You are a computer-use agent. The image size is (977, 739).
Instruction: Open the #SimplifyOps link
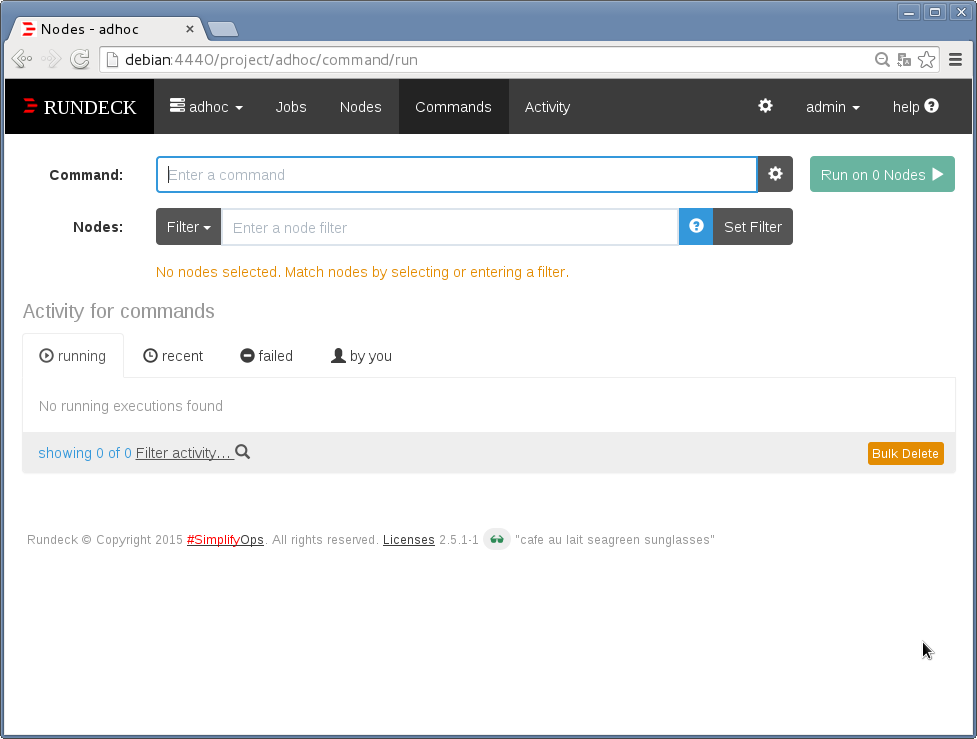tap(225, 540)
